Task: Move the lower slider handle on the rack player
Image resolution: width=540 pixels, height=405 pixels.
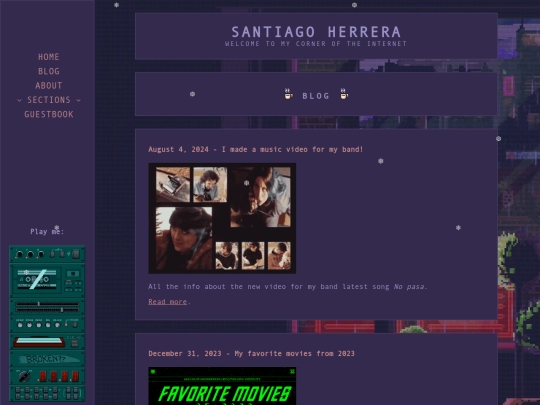Action: point(62,310)
